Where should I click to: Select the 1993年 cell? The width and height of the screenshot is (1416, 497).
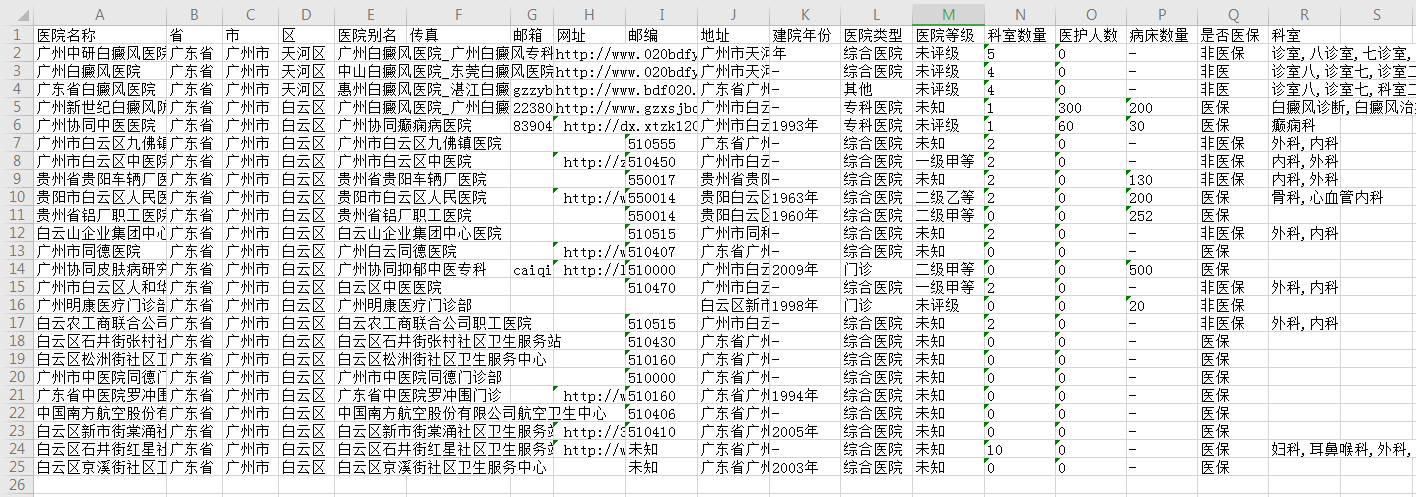click(x=804, y=125)
